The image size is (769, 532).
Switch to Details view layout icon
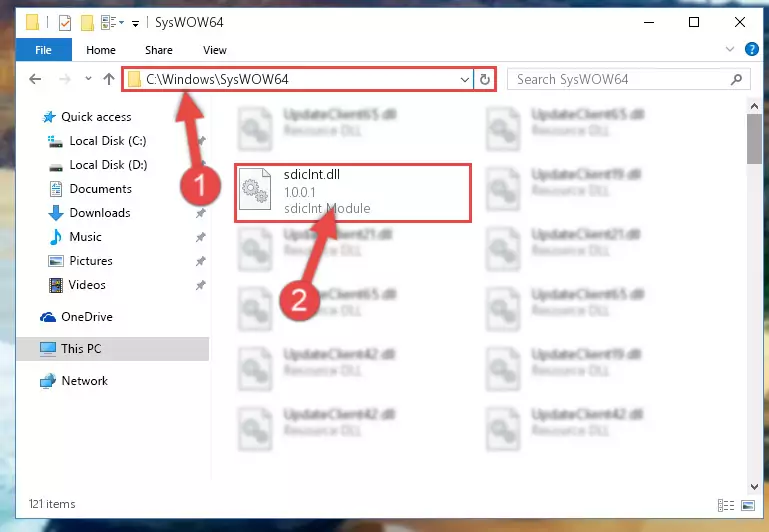coord(726,505)
